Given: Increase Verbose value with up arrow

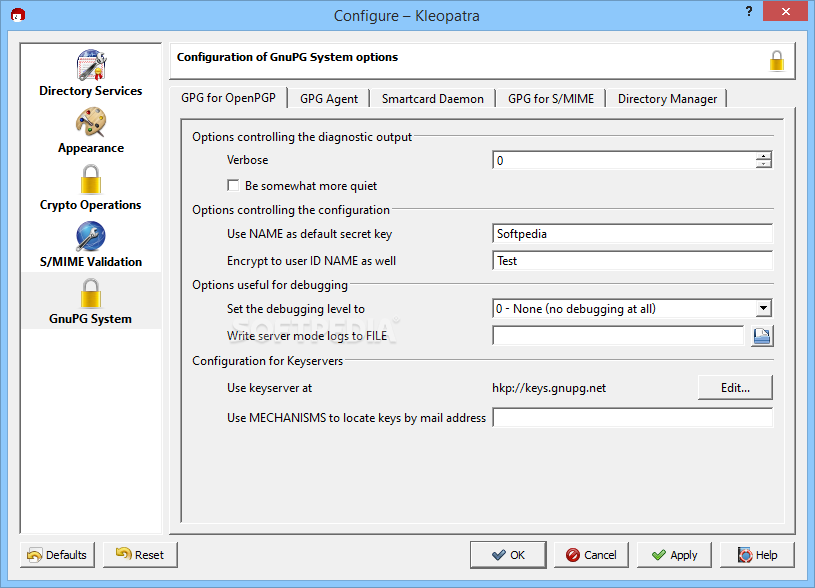Looking at the screenshot, I should (x=764, y=156).
